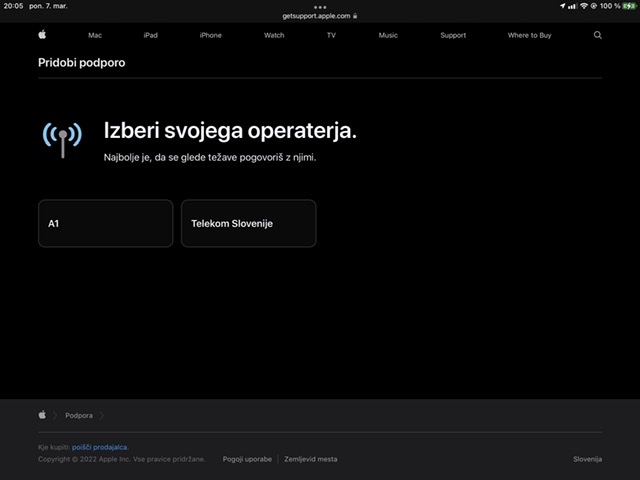Open the Support menu item
This screenshot has height=480, width=640.
click(x=453, y=35)
